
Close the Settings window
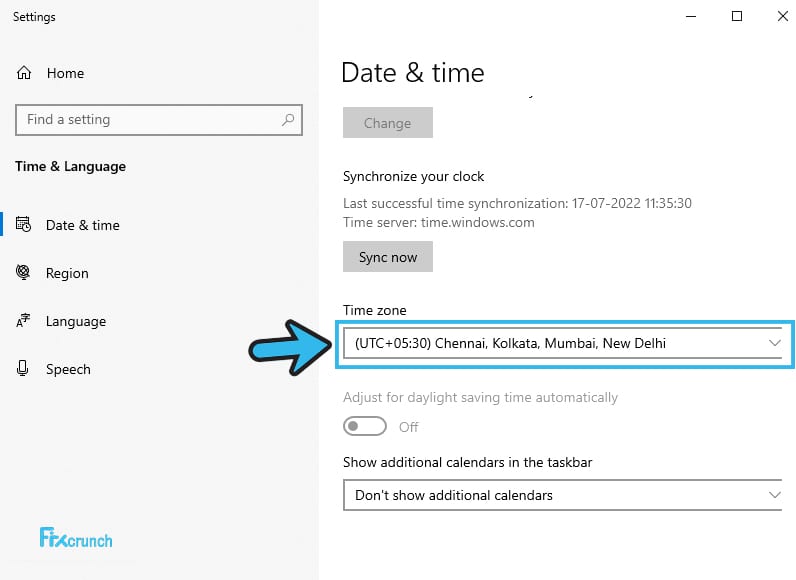pyautogui.click(x=782, y=16)
